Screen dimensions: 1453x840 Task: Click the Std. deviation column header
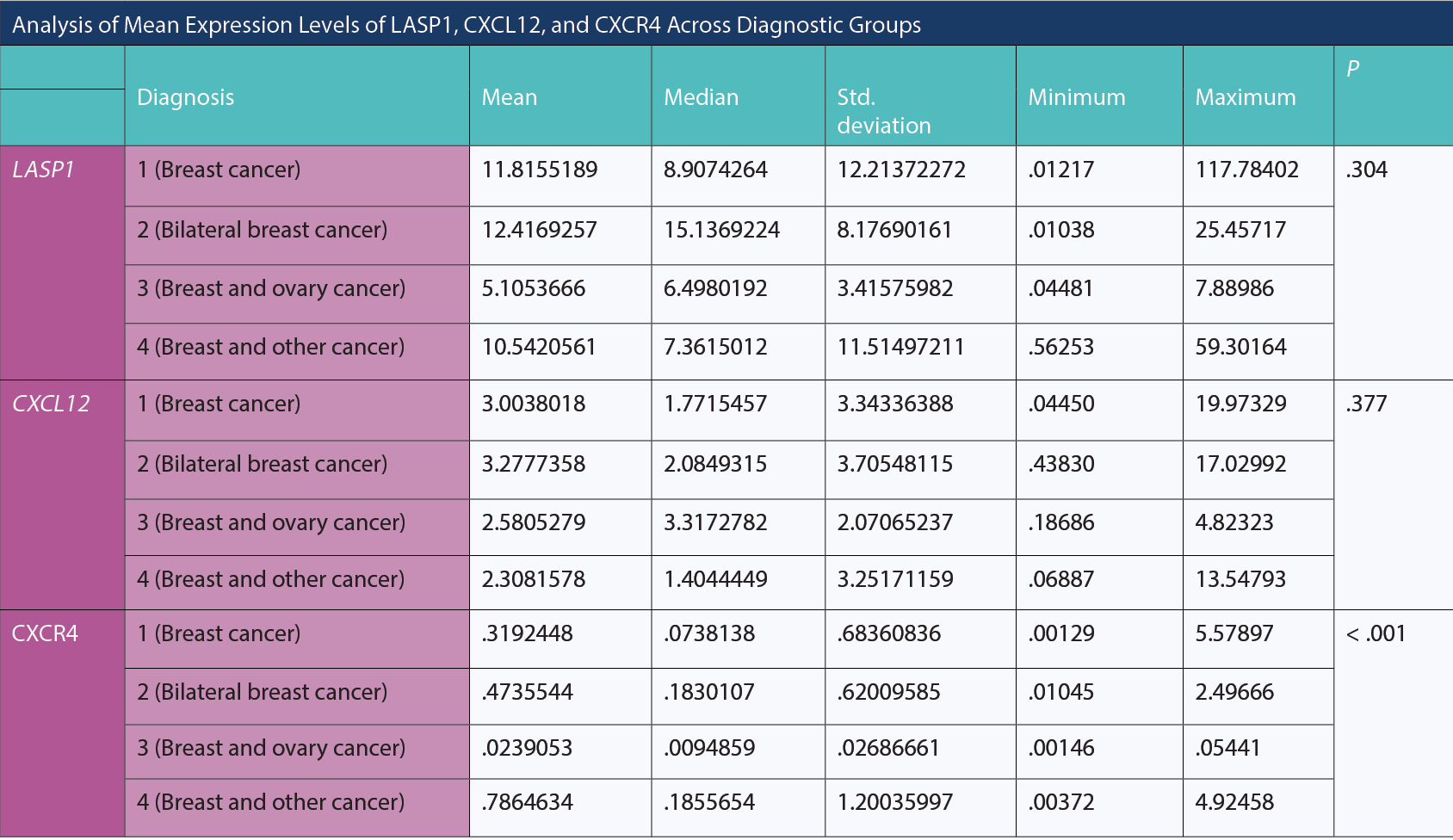point(884,111)
